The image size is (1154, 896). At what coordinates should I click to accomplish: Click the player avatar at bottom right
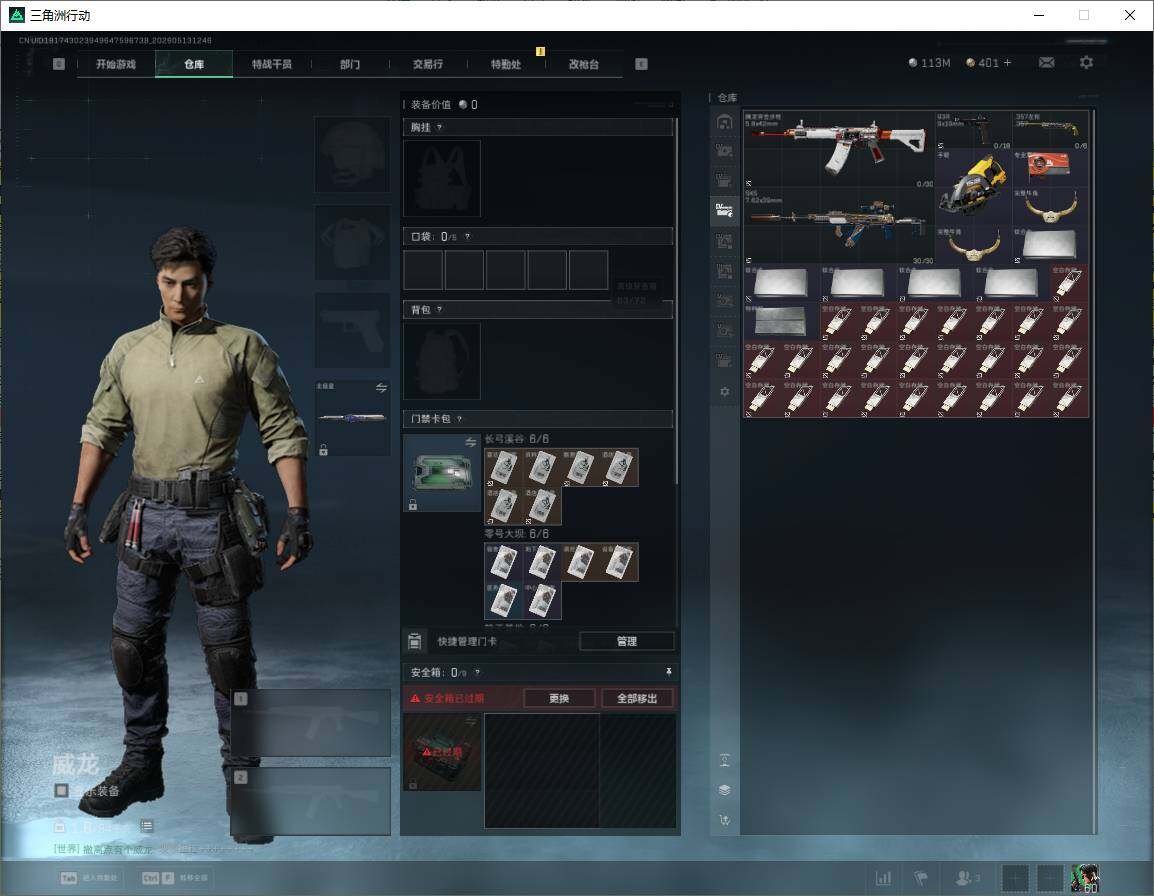1085,878
